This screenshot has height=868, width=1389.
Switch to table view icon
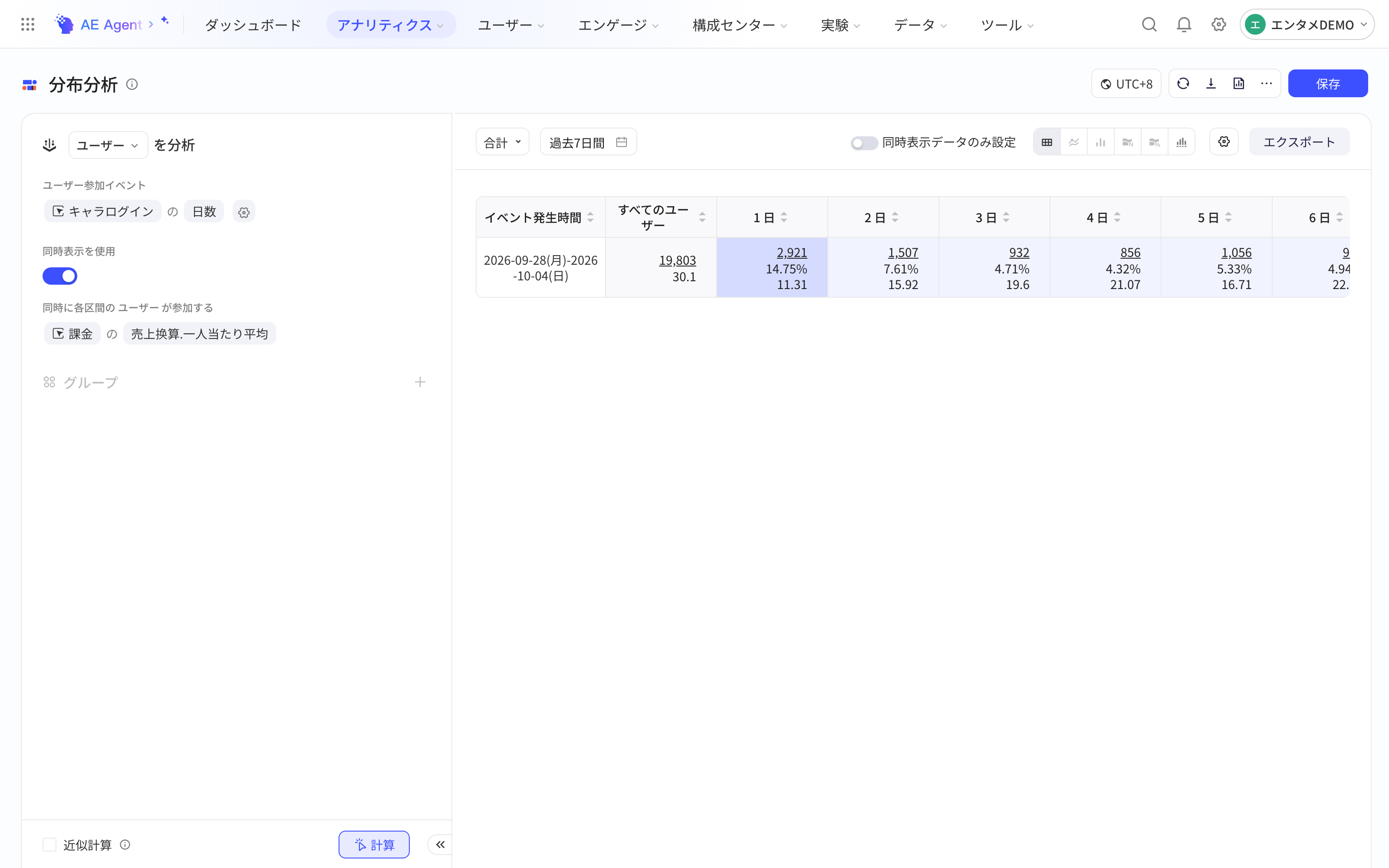pyautogui.click(x=1047, y=142)
